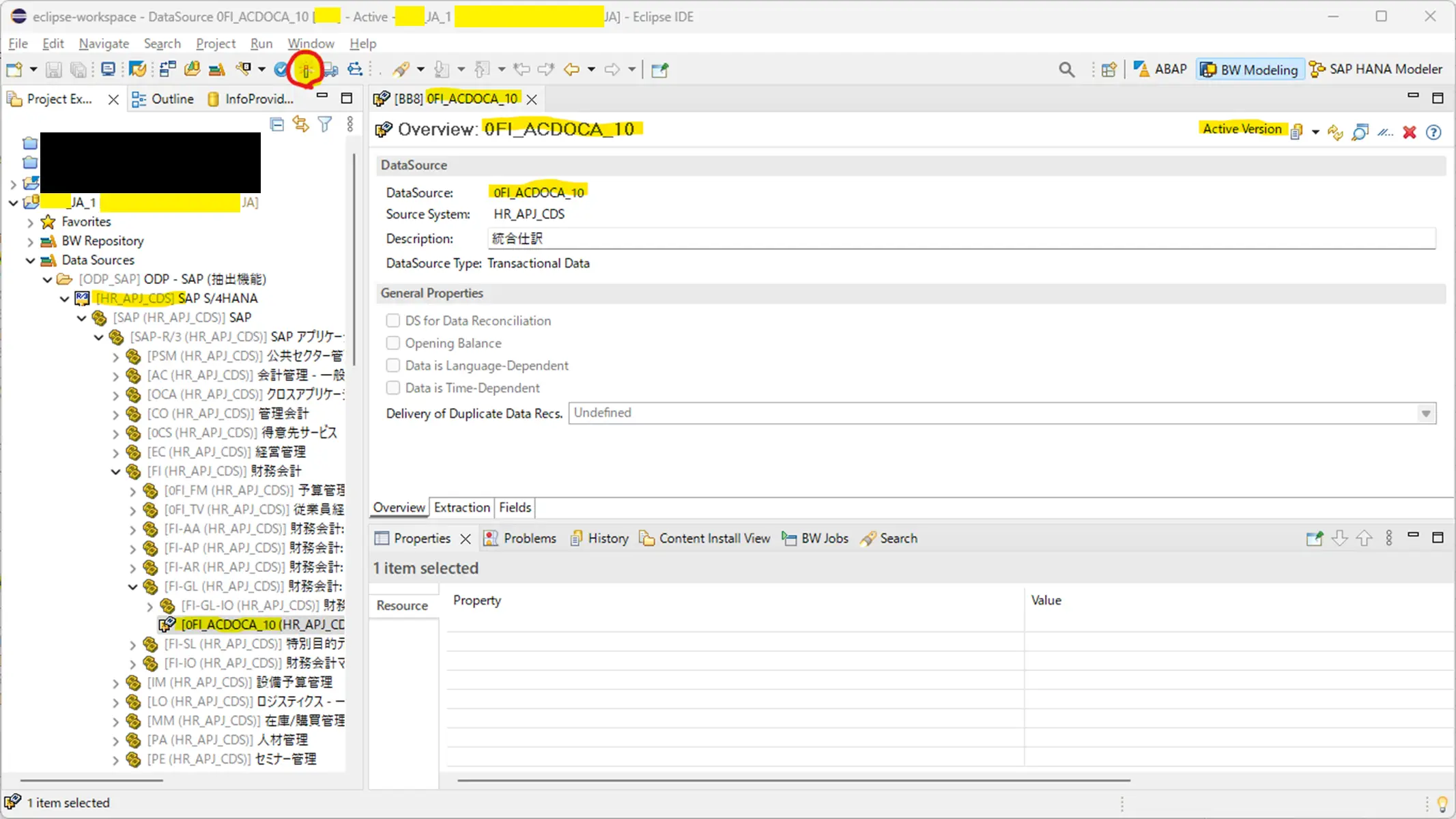Switch to the ABAP perspective
This screenshot has height=819, width=1456.
[x=1160, y=69]
